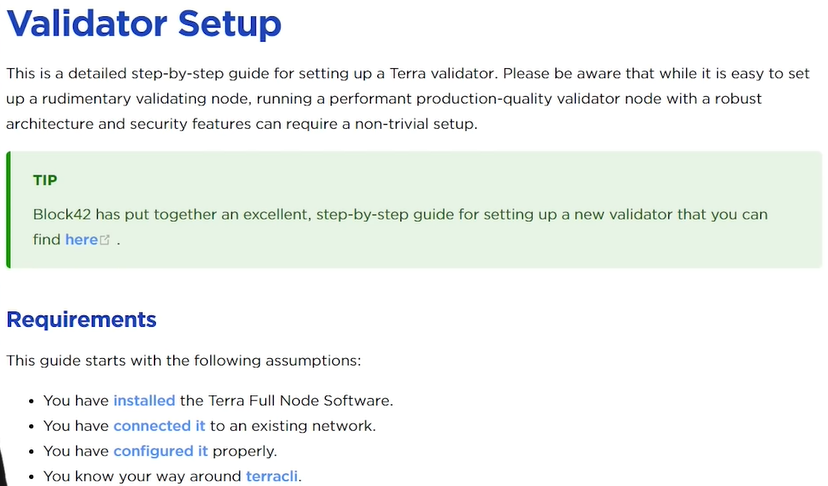Click the 'Validator Setup' page title
Image resolution: width=828 pixels, height=486 pixels.
[144, 24]
